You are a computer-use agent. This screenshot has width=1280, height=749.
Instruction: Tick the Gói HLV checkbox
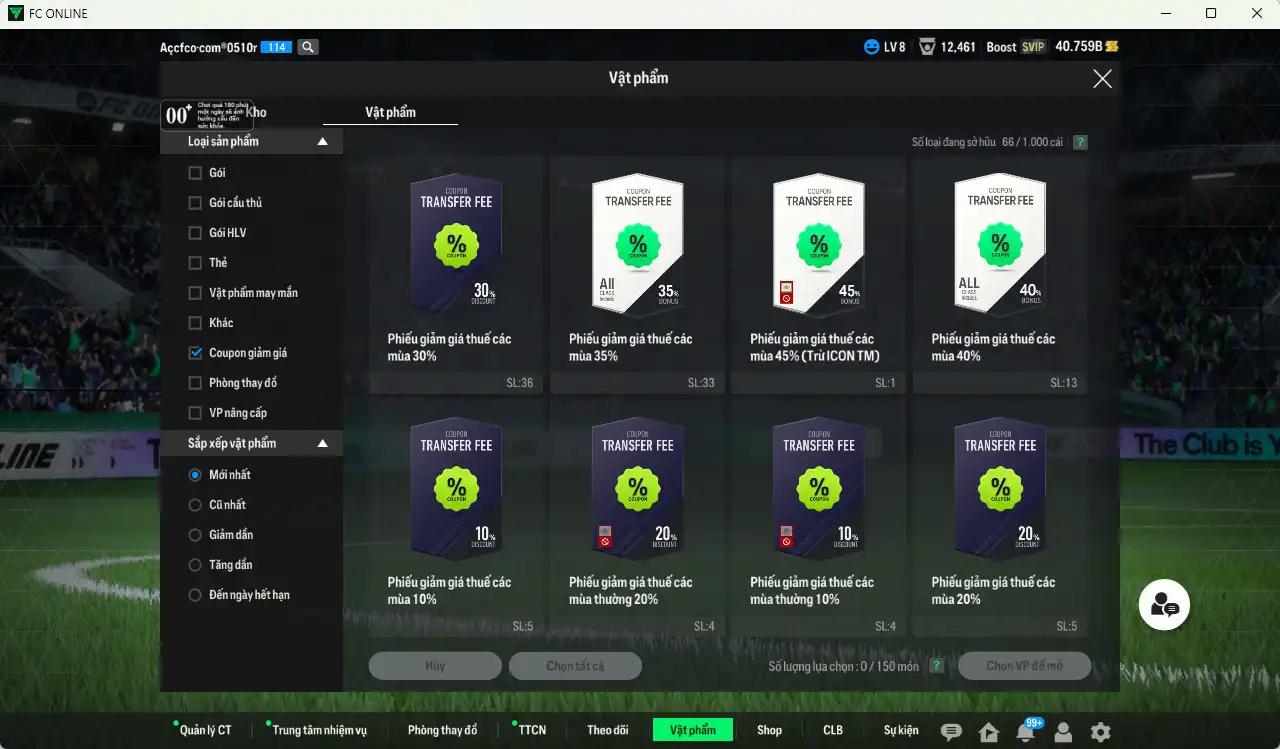(x=195, y=233)
